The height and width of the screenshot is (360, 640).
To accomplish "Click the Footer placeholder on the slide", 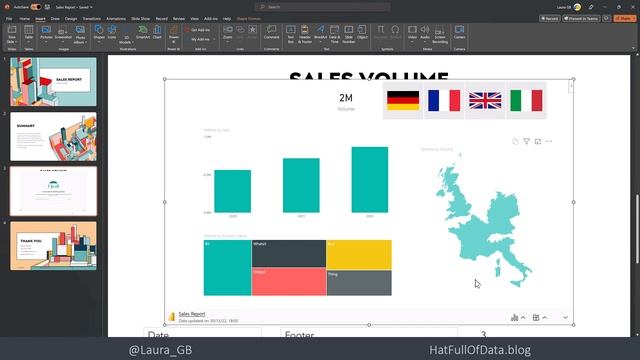I will coord(369,333).
